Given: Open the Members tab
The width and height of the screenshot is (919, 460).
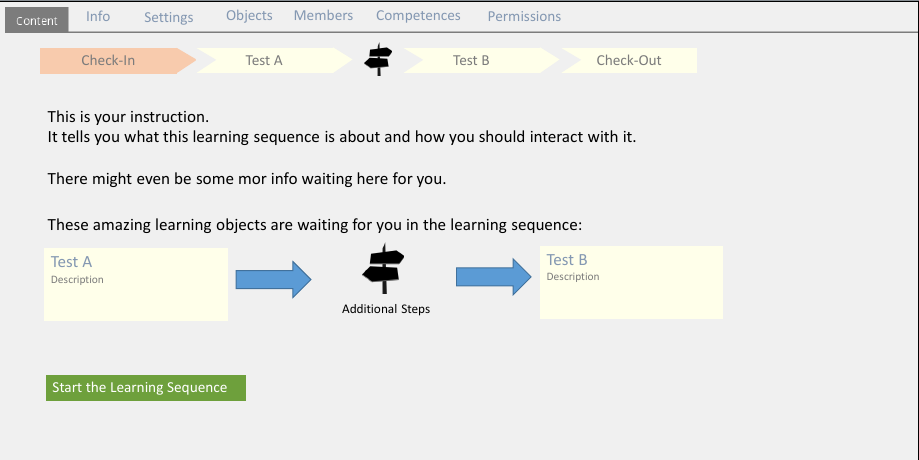Looking at the screenshot, I should [x=323, y=16].
